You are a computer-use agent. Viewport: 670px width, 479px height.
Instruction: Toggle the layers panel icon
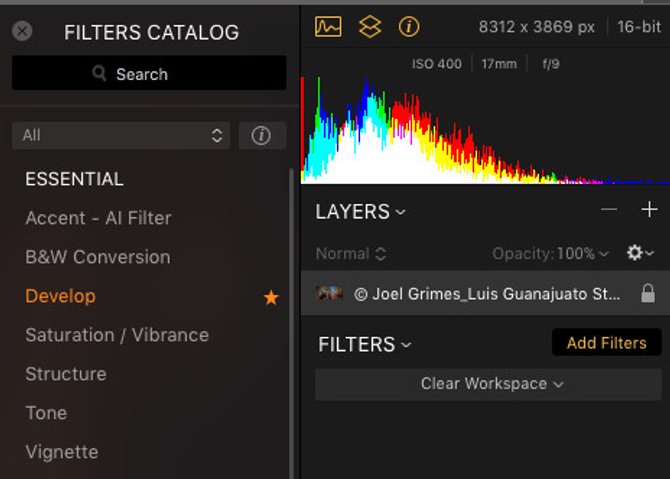pos(370,27)
